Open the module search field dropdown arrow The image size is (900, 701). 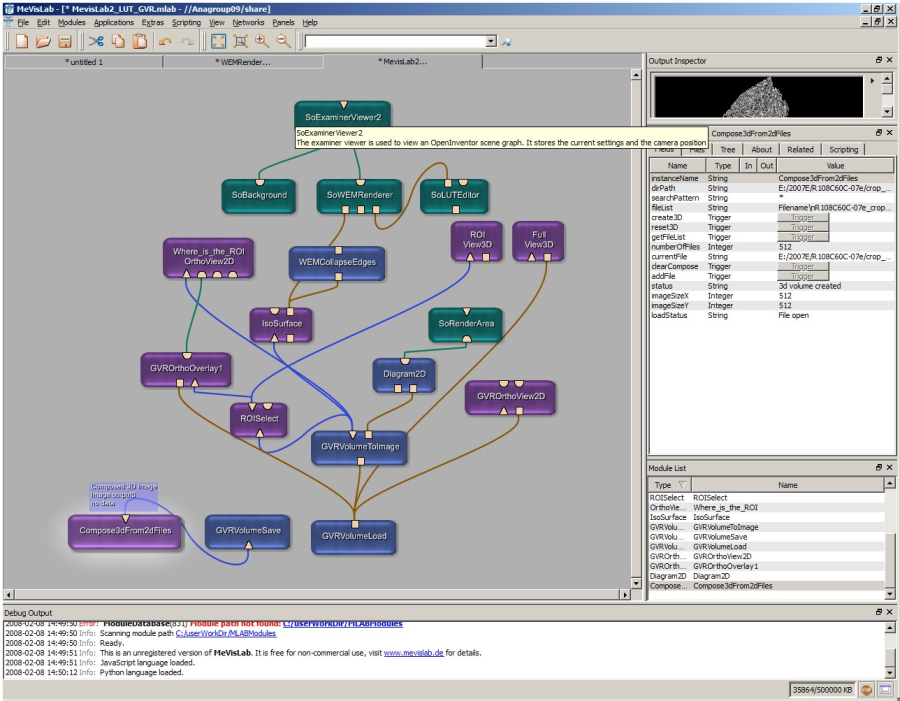click(x=491, y=41)
